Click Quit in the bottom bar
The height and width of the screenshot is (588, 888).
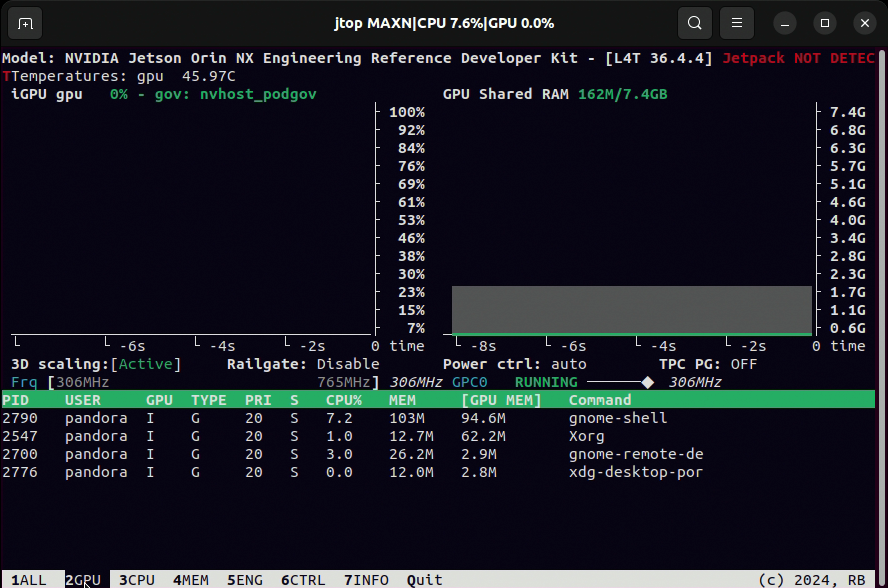pos(424,580)
